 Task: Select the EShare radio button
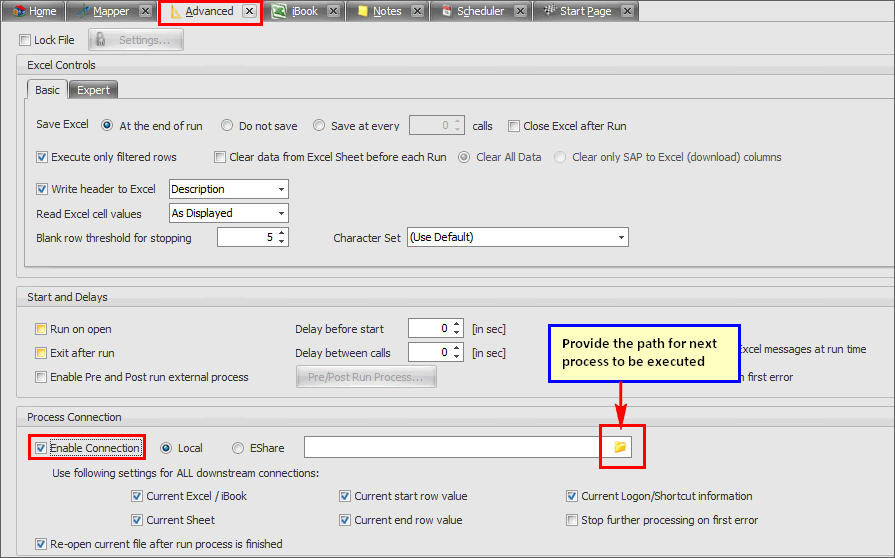click(238, 448)
